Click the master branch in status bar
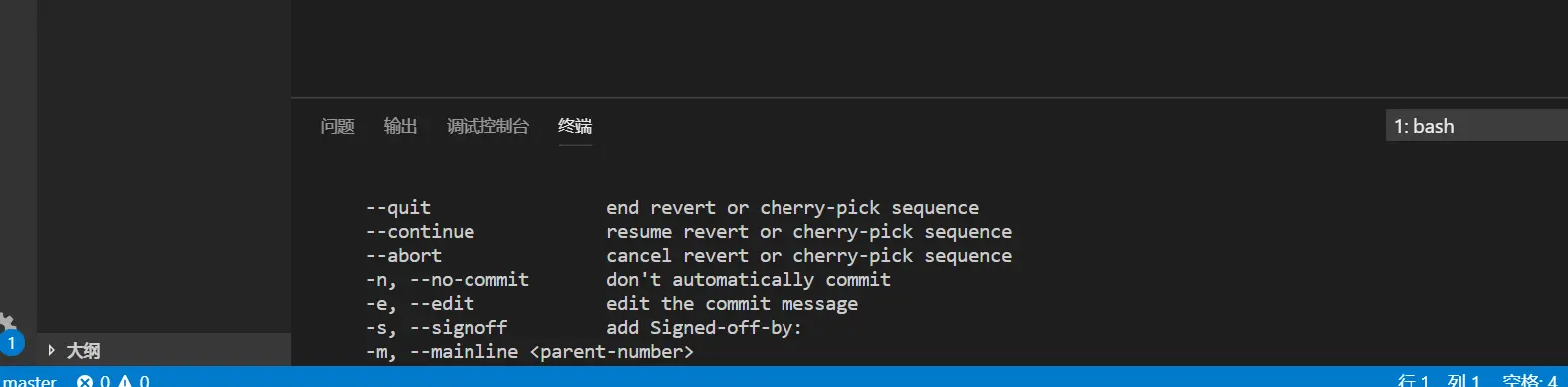 click(x=30, y=380)
